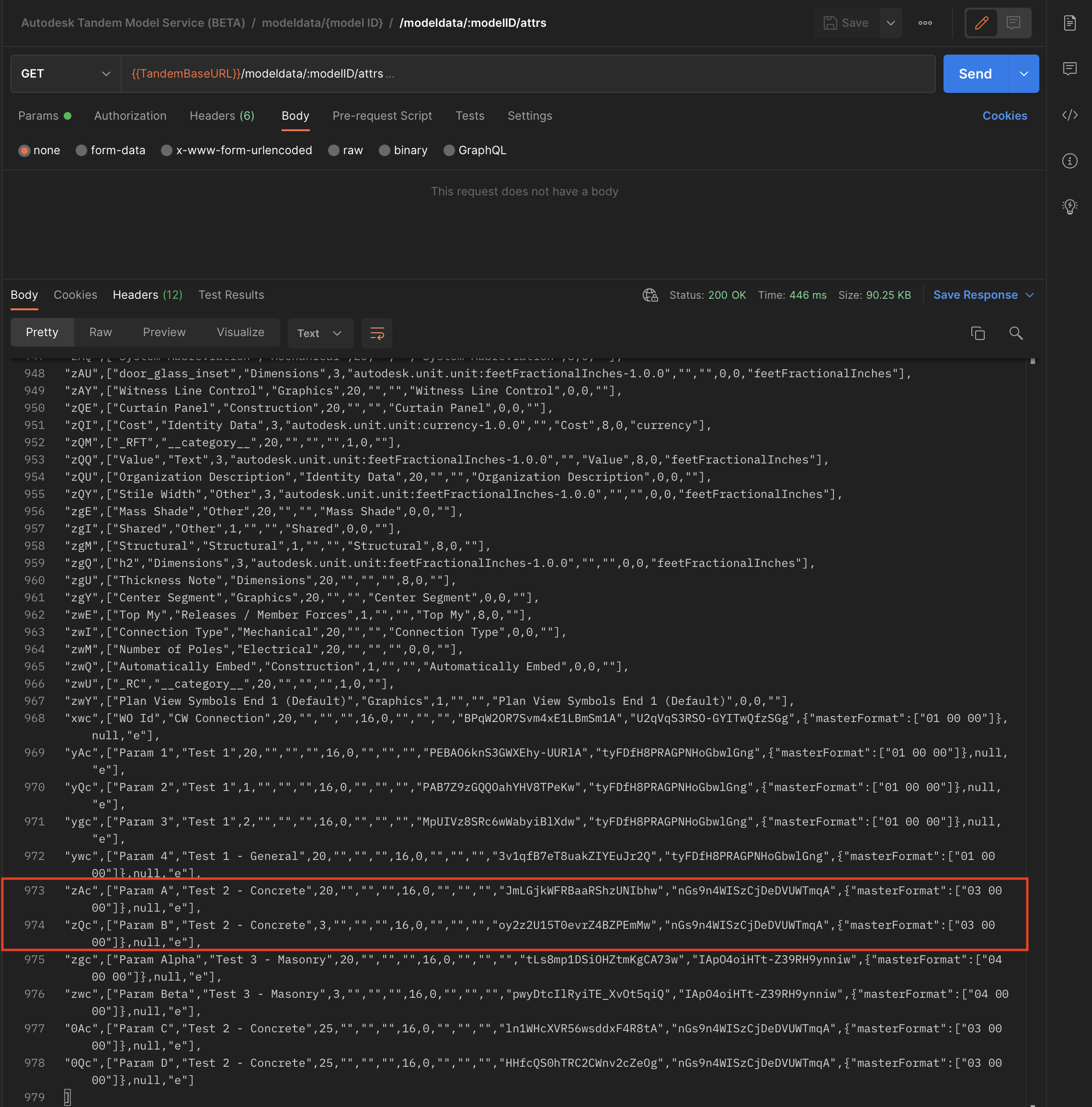Select the none body type
This screenshot has height=1107, width=1092.
[40, 150]
